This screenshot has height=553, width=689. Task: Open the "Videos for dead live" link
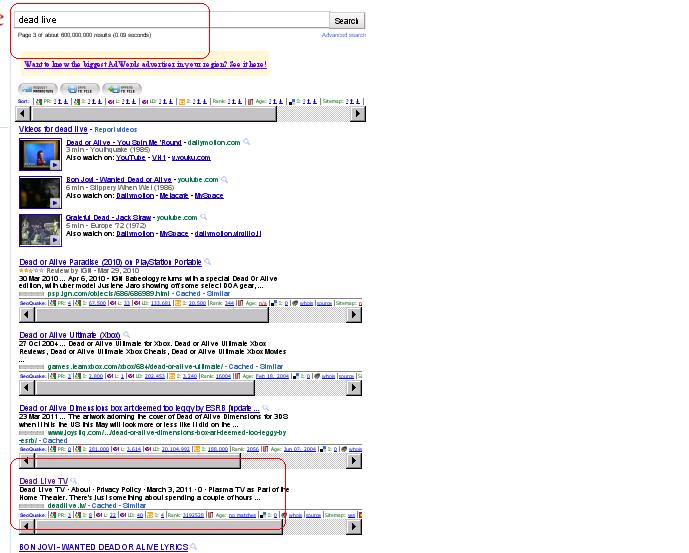(x=53, y=129)
